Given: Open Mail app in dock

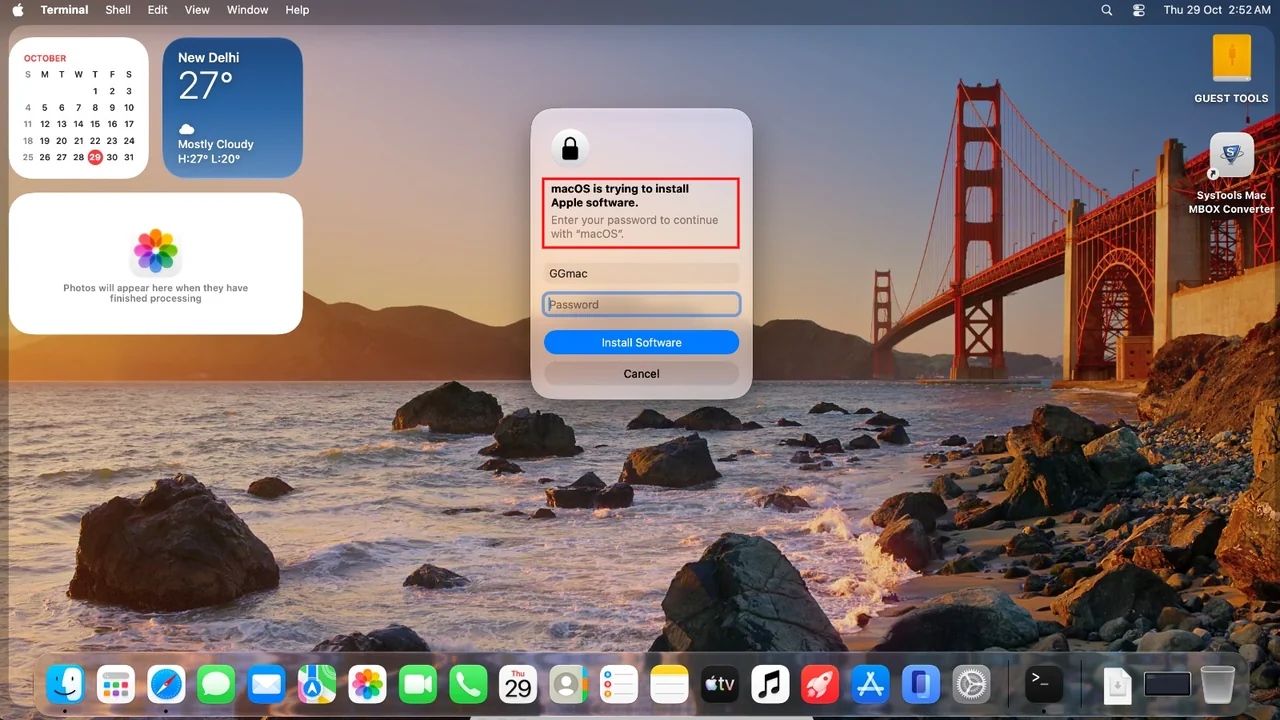Looking at the screenshot, I should tap(267, 685).
